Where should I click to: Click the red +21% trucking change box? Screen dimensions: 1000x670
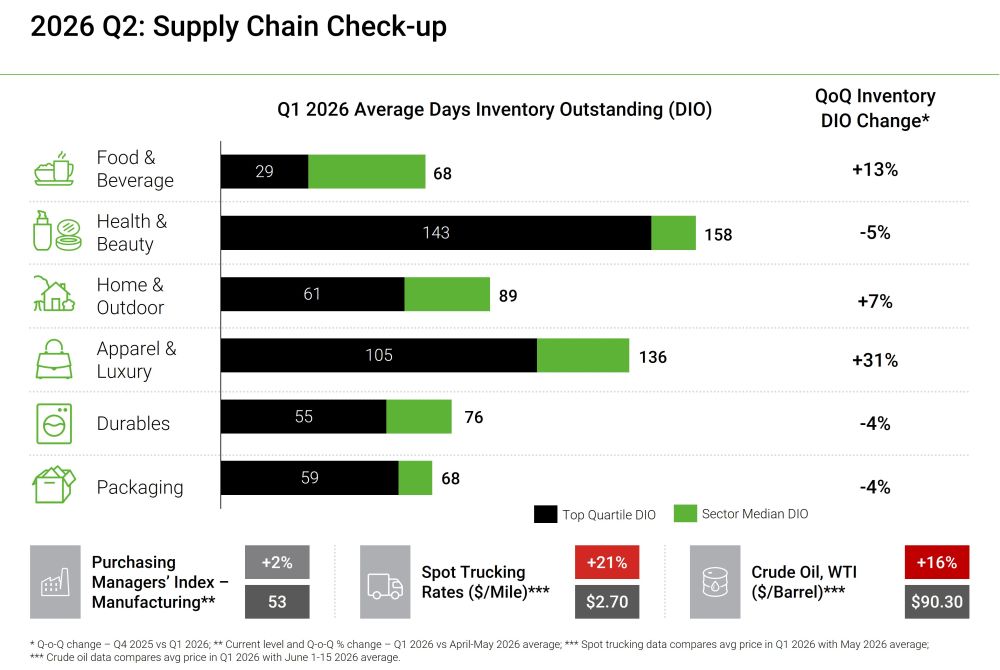(607, 562)
